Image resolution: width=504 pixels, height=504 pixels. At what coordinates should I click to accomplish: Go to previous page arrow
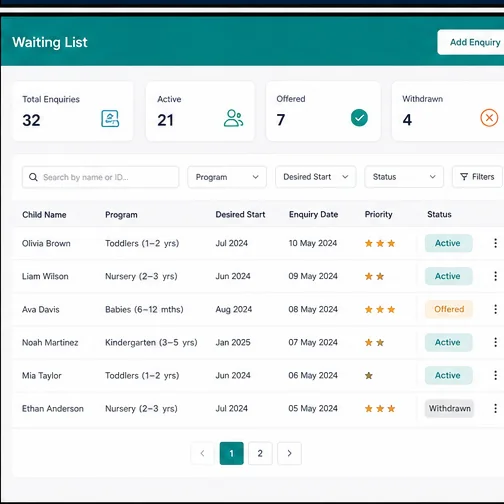(202, 453)
